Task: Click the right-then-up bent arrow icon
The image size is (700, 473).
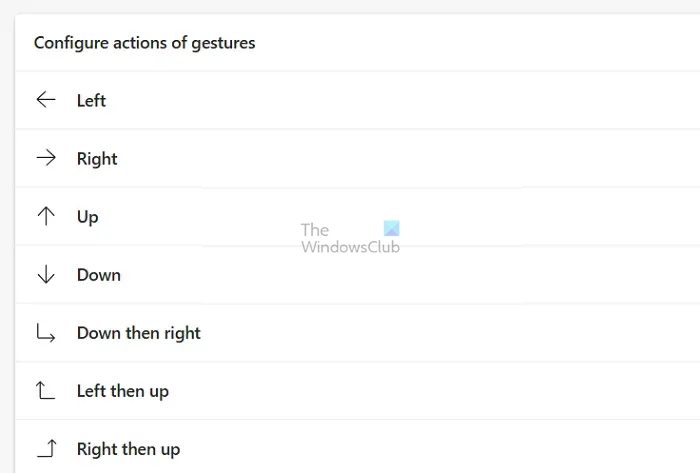Action: [45, 449]
